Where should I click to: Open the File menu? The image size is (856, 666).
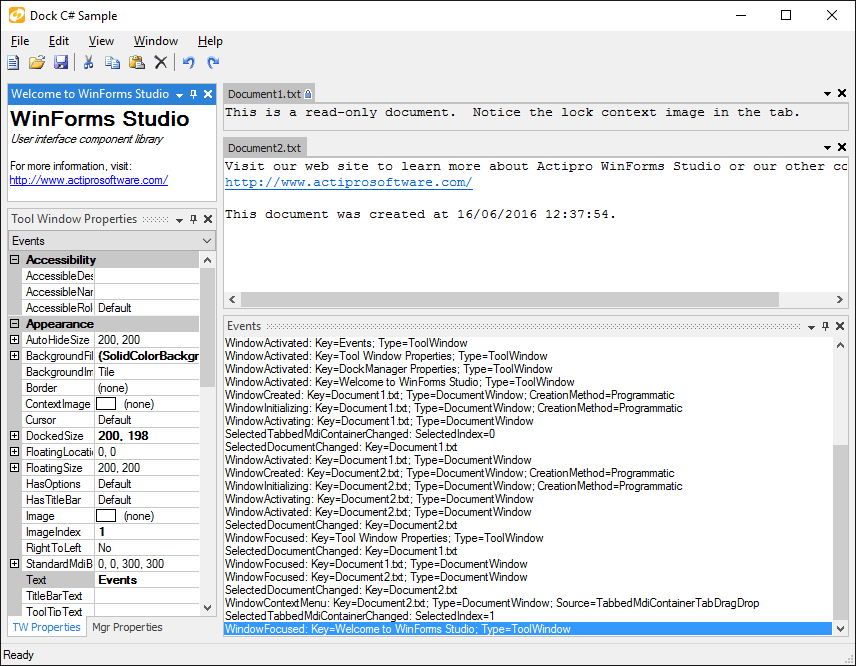[20, 41]
